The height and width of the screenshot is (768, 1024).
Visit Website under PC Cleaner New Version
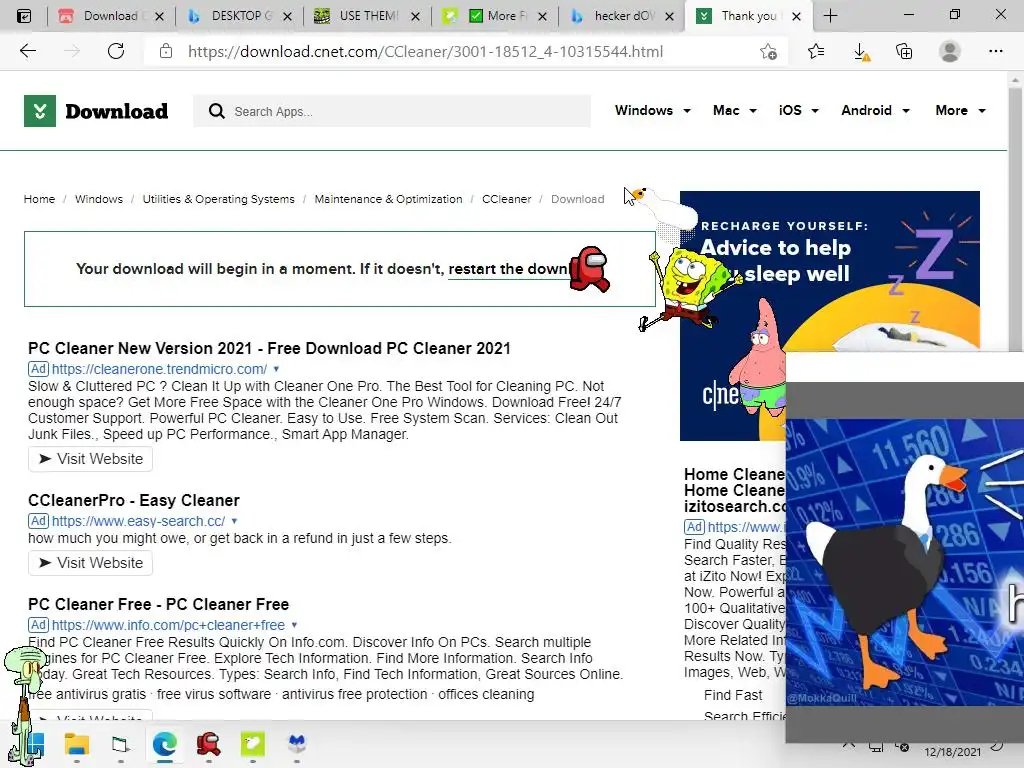click(x=90, y=459)
